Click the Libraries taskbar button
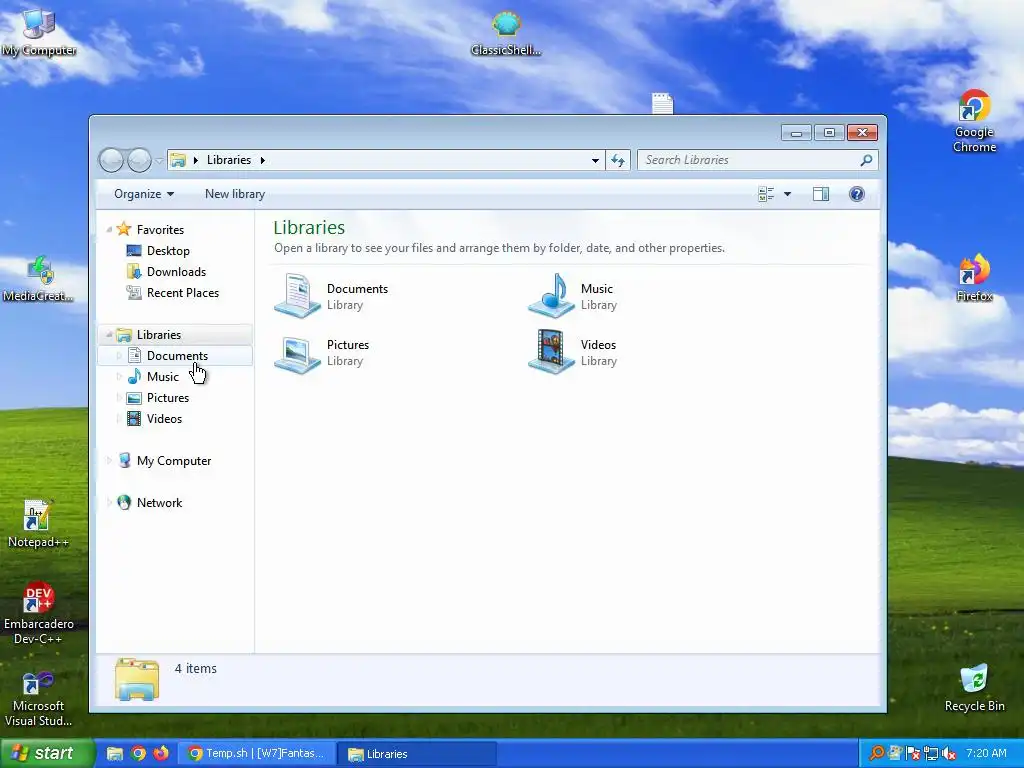The image size is (1024, 768). (417, 754)
